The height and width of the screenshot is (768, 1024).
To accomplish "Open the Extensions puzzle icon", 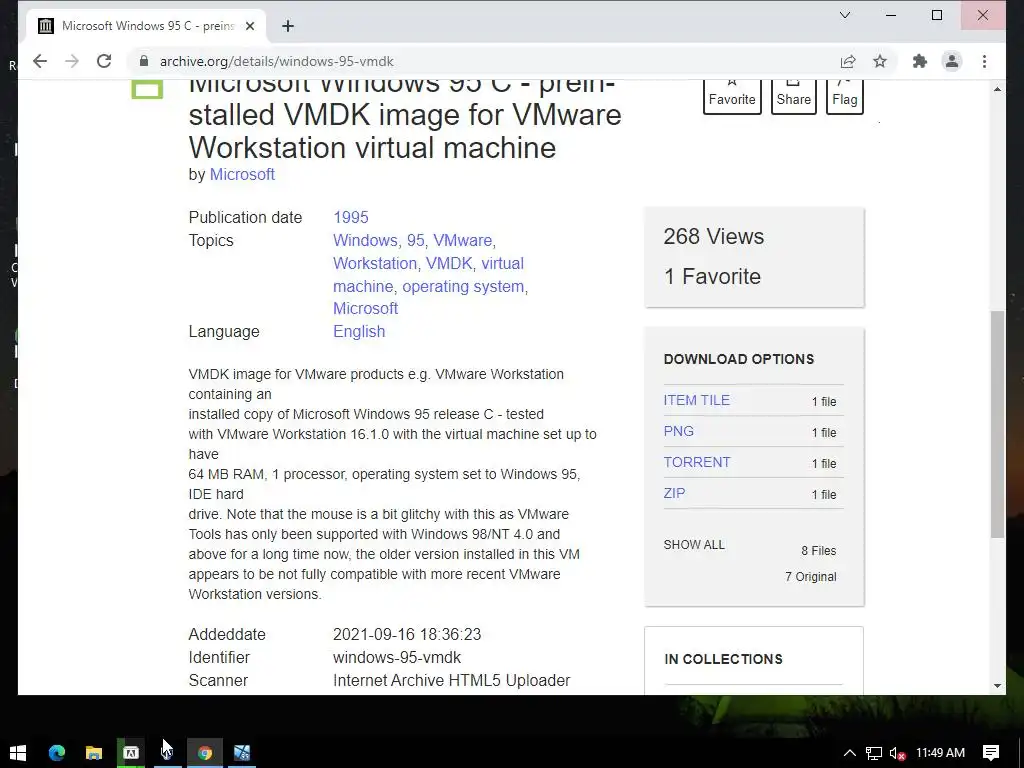I will pyautogui.click(x=920, y=61).
